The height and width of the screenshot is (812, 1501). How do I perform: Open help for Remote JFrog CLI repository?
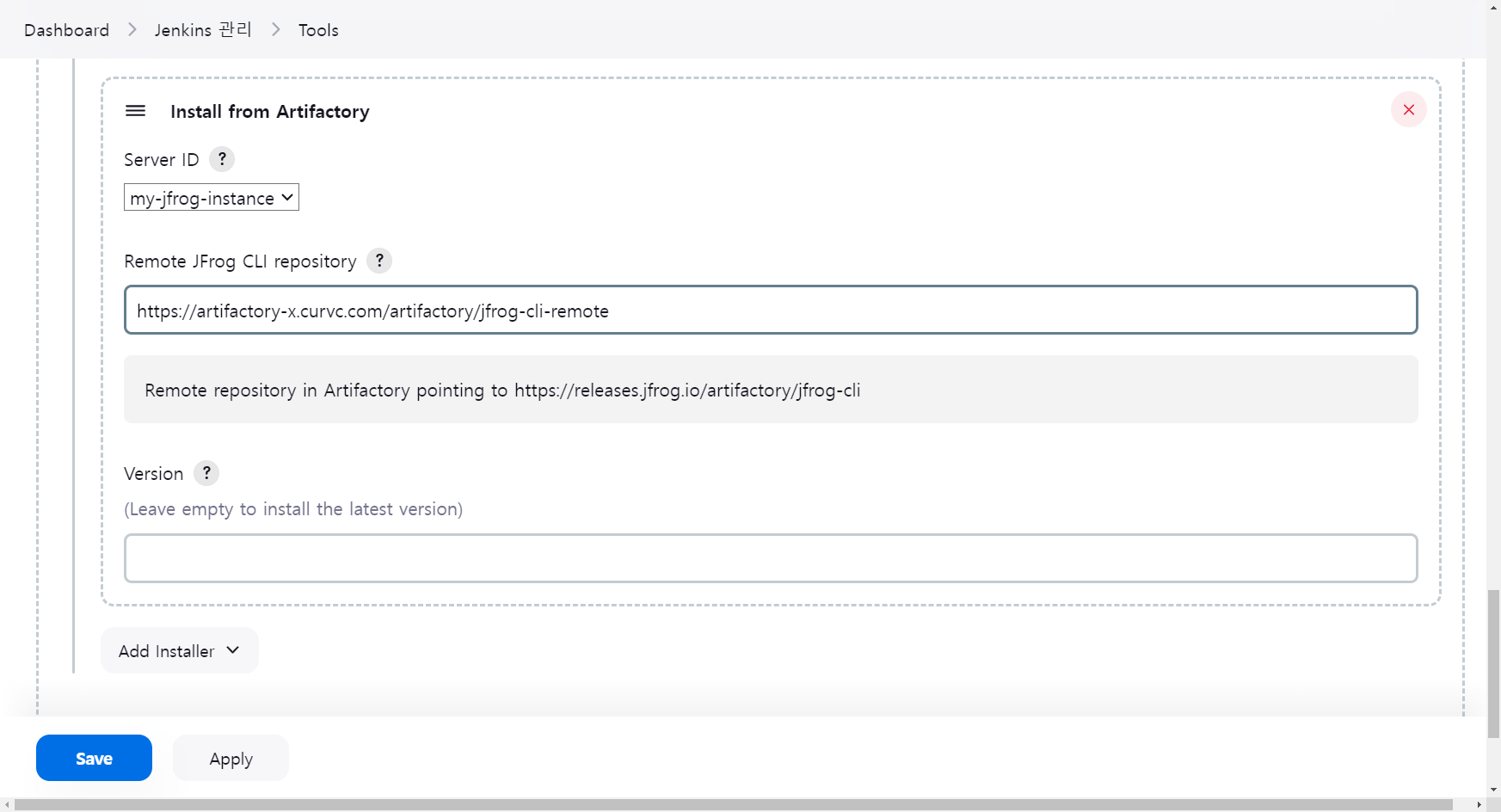[x=379, y=261]
